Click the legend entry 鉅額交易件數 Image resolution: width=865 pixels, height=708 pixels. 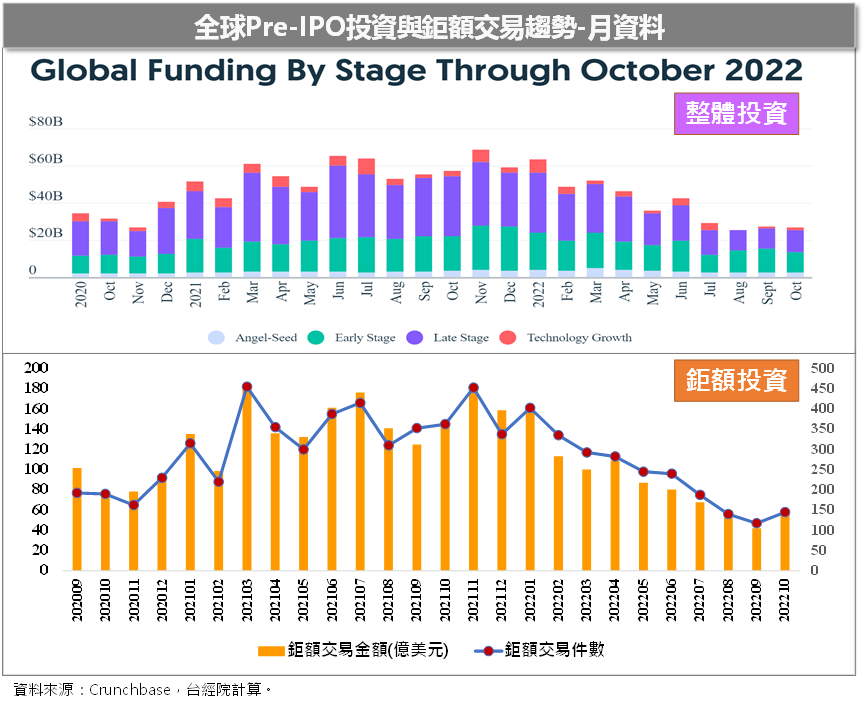coord(540,650)
